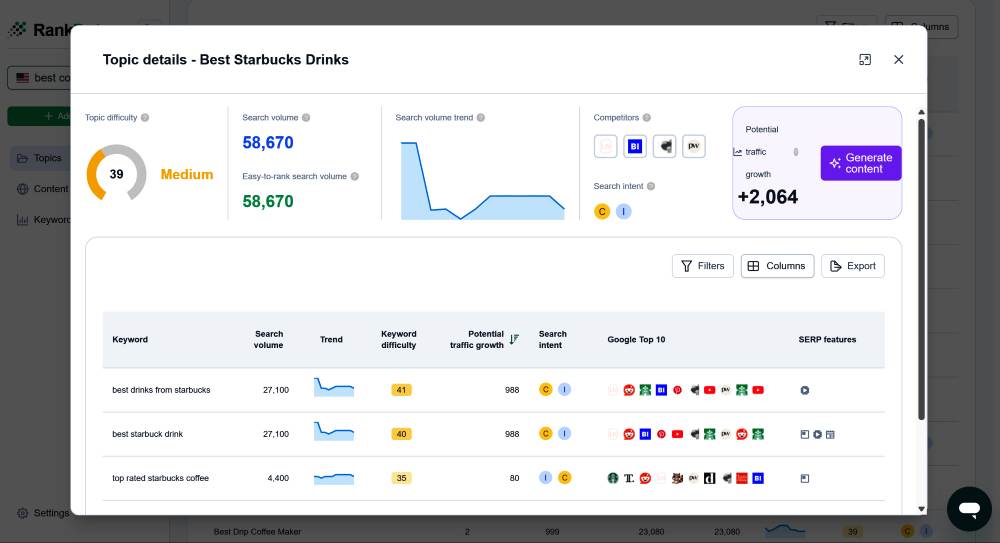The width and height of the screenshot is (1000, 543).
Task: Click the Starbucks icon in 'top rated starbucks coffee' row
Action: (613, 478)
